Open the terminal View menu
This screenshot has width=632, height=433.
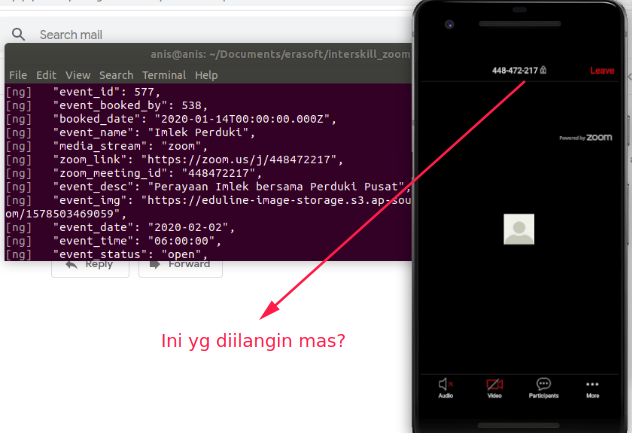coord(78,75)
